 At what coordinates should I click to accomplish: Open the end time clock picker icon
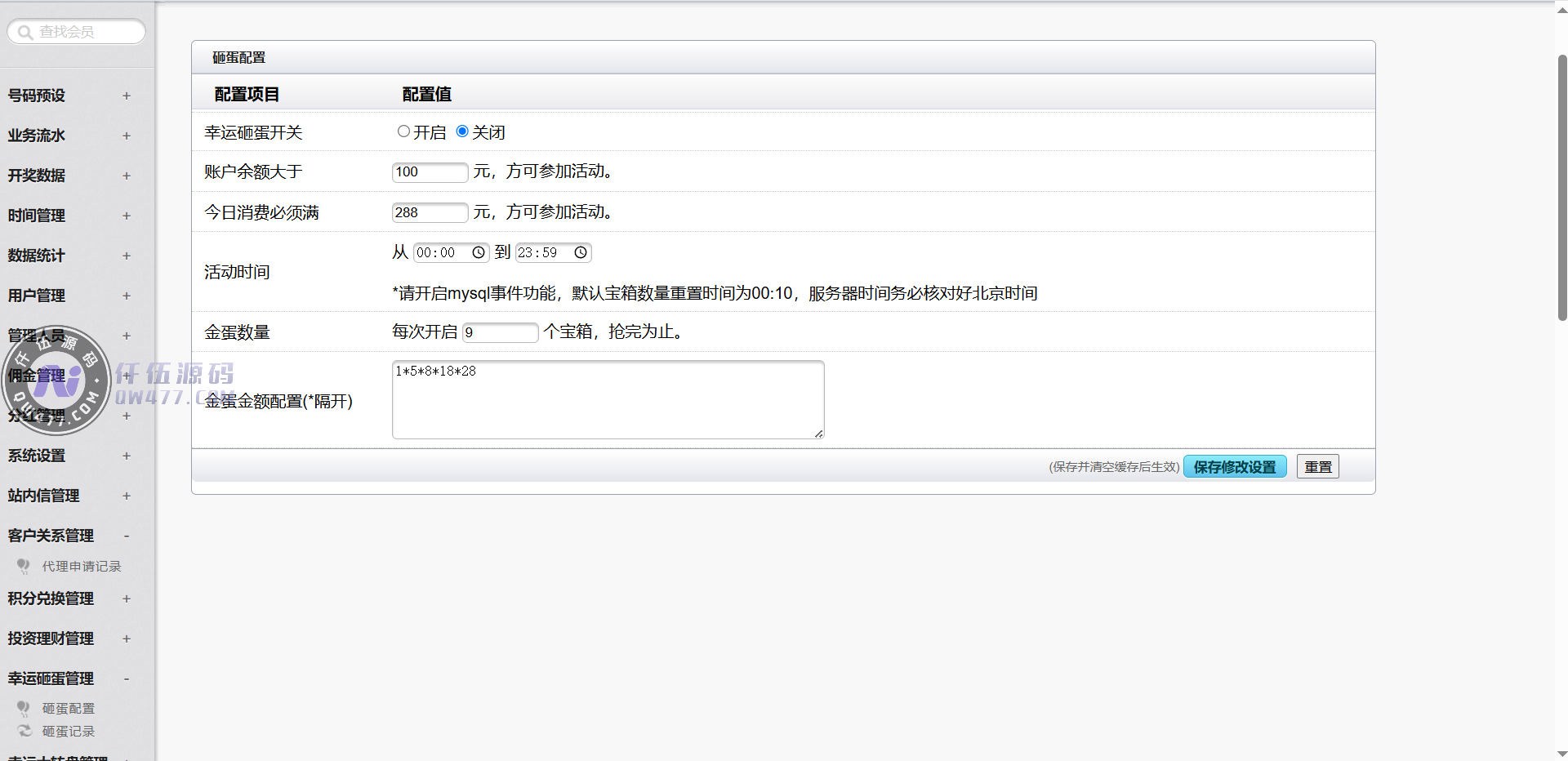[581, 253]
